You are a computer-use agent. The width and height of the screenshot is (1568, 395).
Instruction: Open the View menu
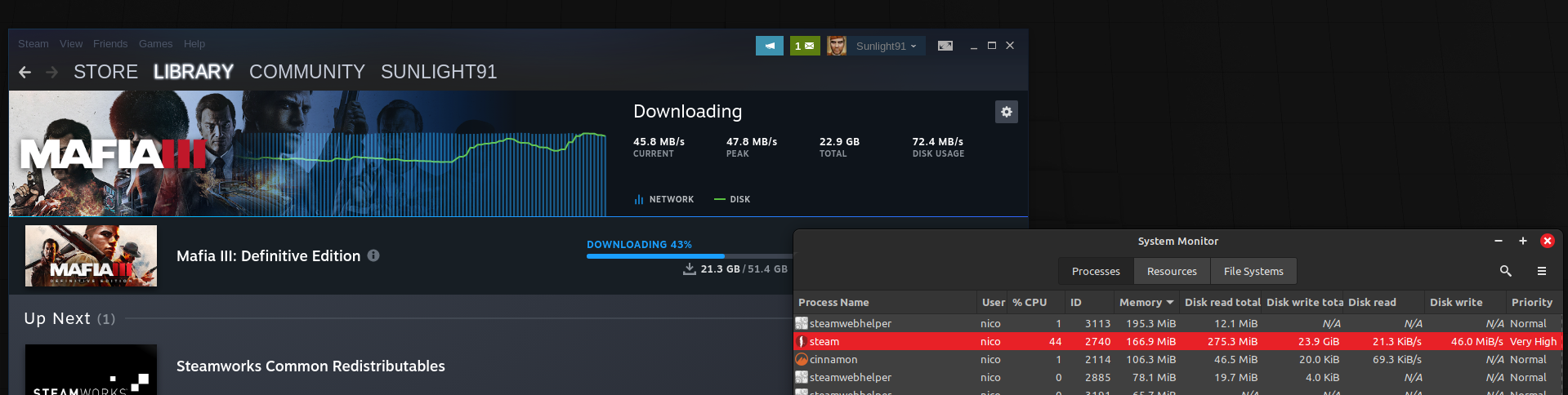(71, 44)
